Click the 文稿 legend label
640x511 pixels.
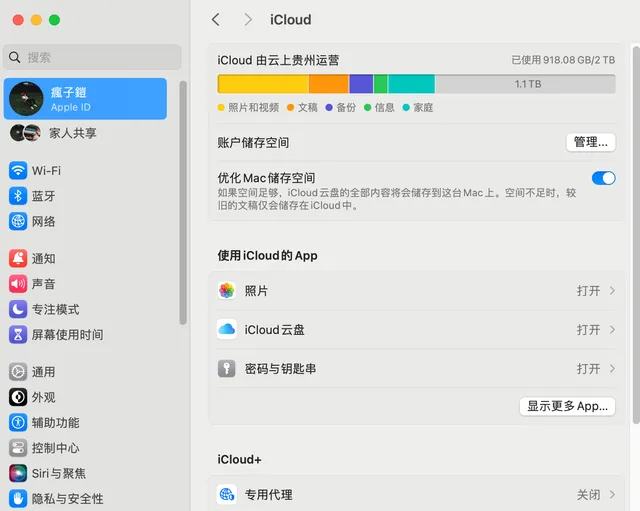click(308, 107)
